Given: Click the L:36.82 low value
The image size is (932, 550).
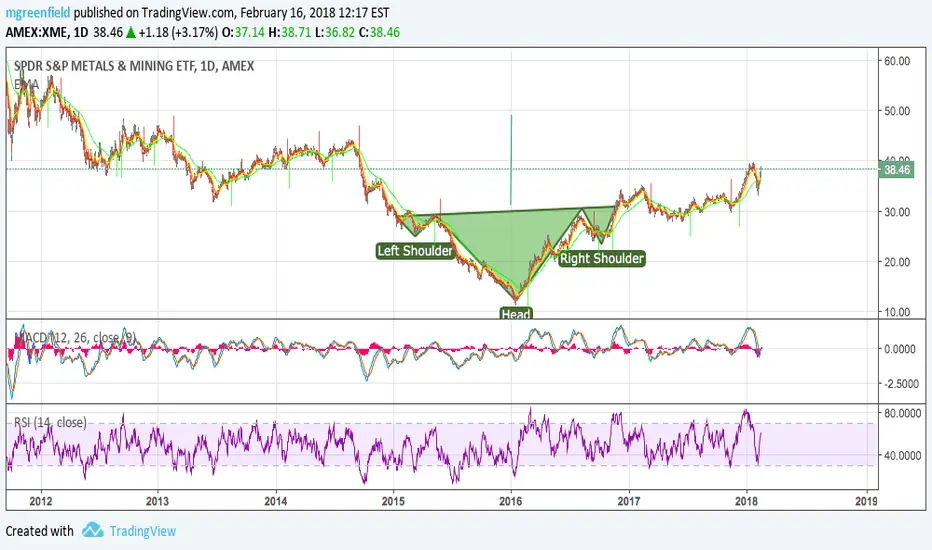Looking at the screenshot, I should [335, 32].
